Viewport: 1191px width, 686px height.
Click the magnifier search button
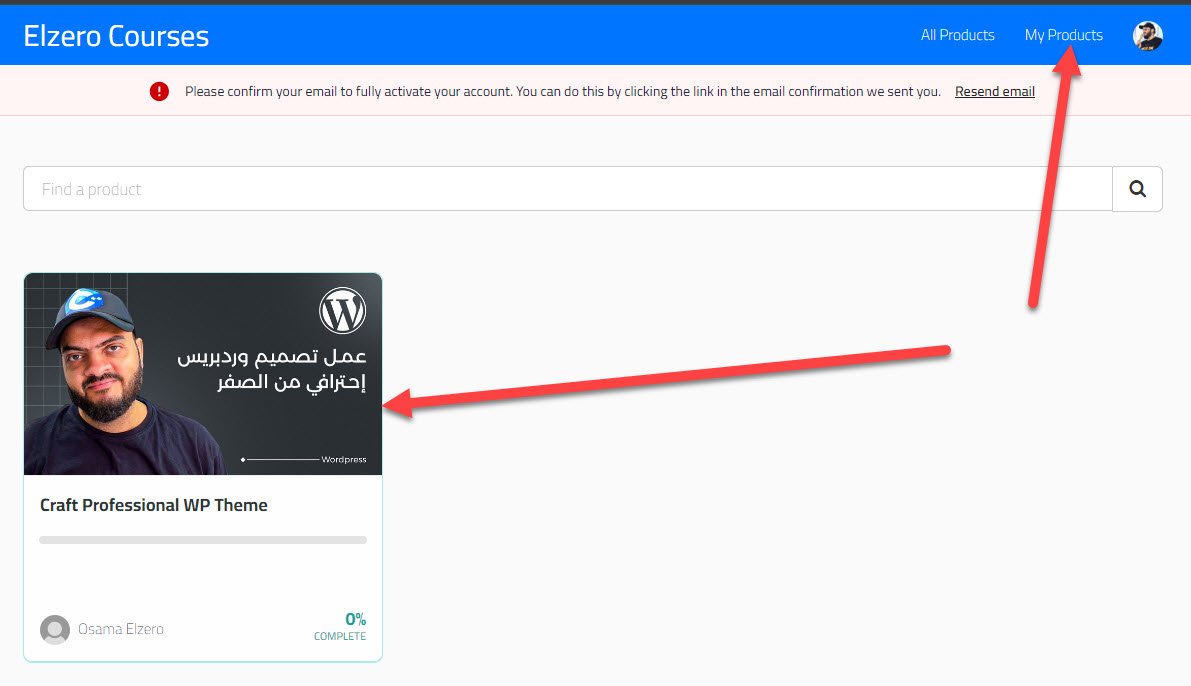pyautogui.click(x=1137, y=188)
